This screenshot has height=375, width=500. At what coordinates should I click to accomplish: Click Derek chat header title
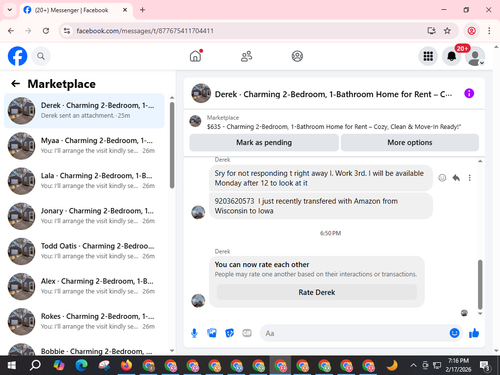(x=333, y=94)
